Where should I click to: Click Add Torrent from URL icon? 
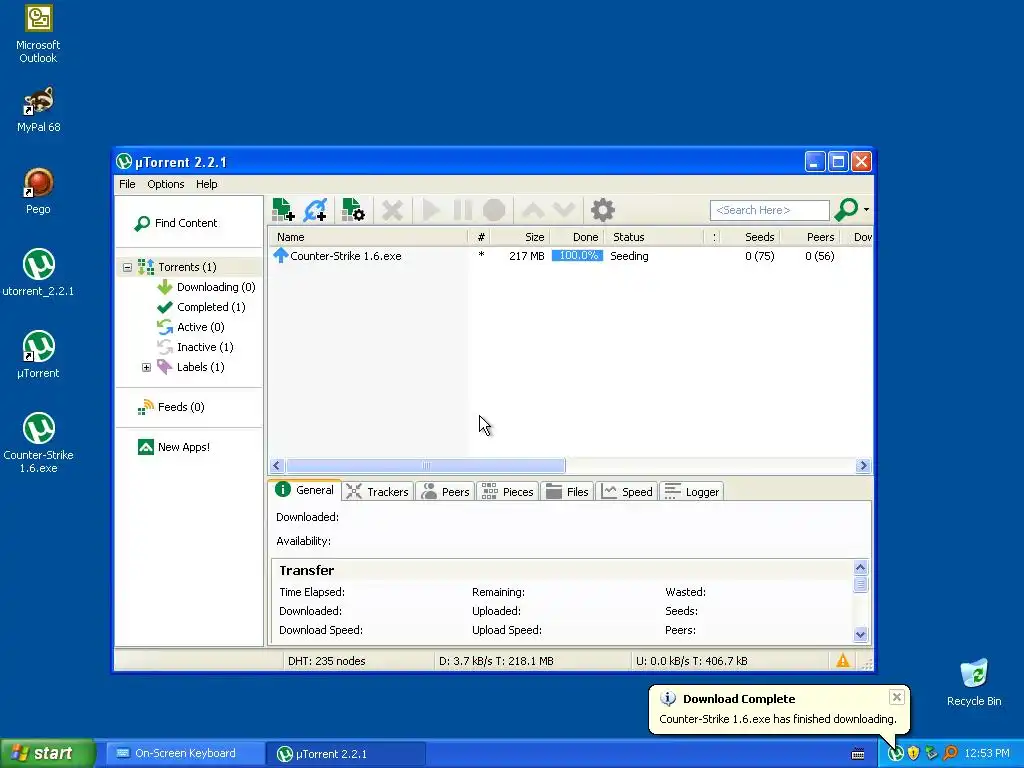coord(315,210)
